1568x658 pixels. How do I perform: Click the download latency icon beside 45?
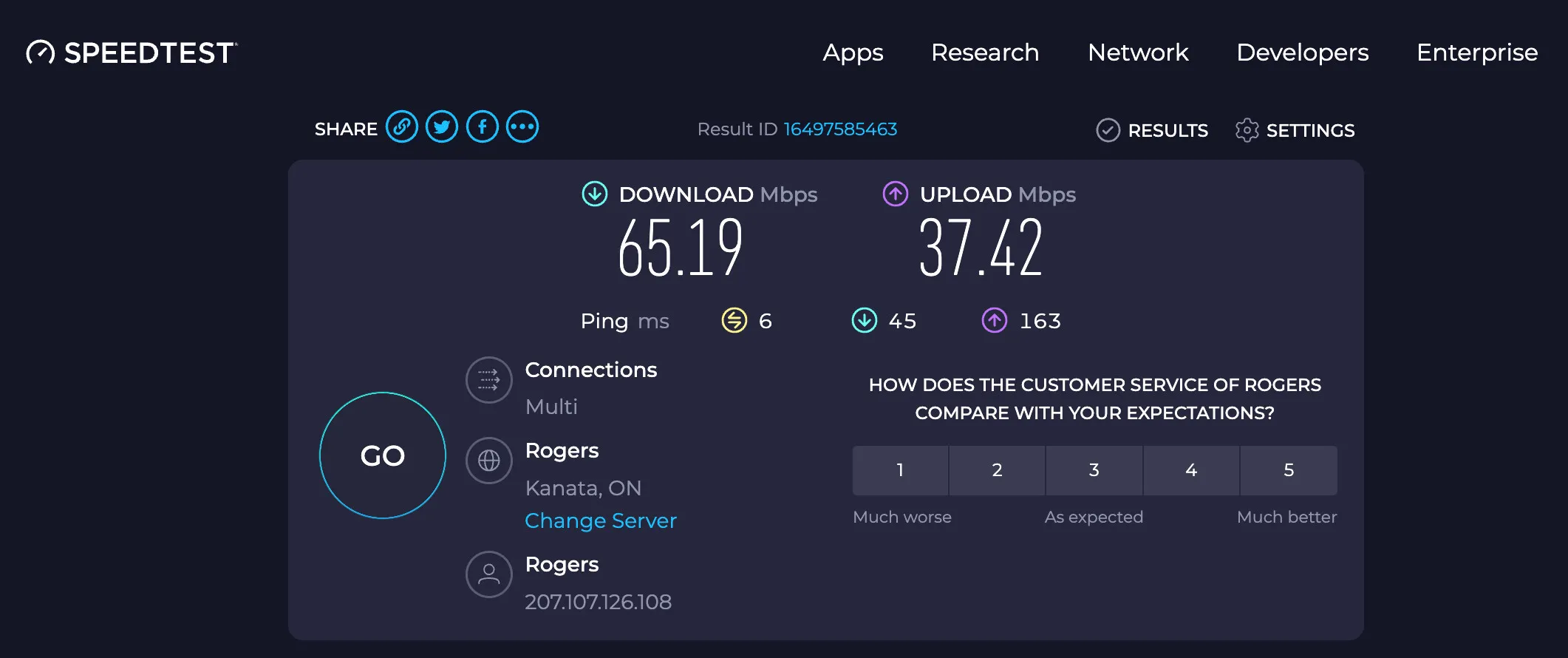(865, 320)
